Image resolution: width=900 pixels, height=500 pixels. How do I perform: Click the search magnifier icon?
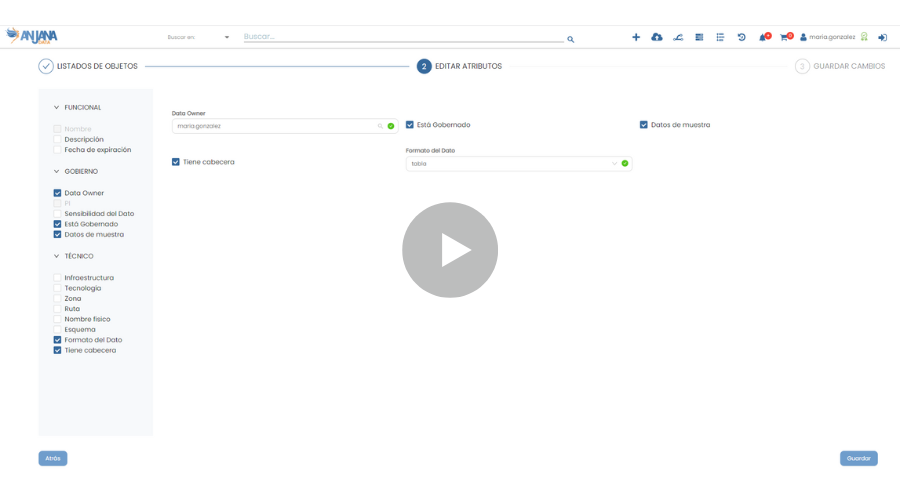click(x=571, y=39)
